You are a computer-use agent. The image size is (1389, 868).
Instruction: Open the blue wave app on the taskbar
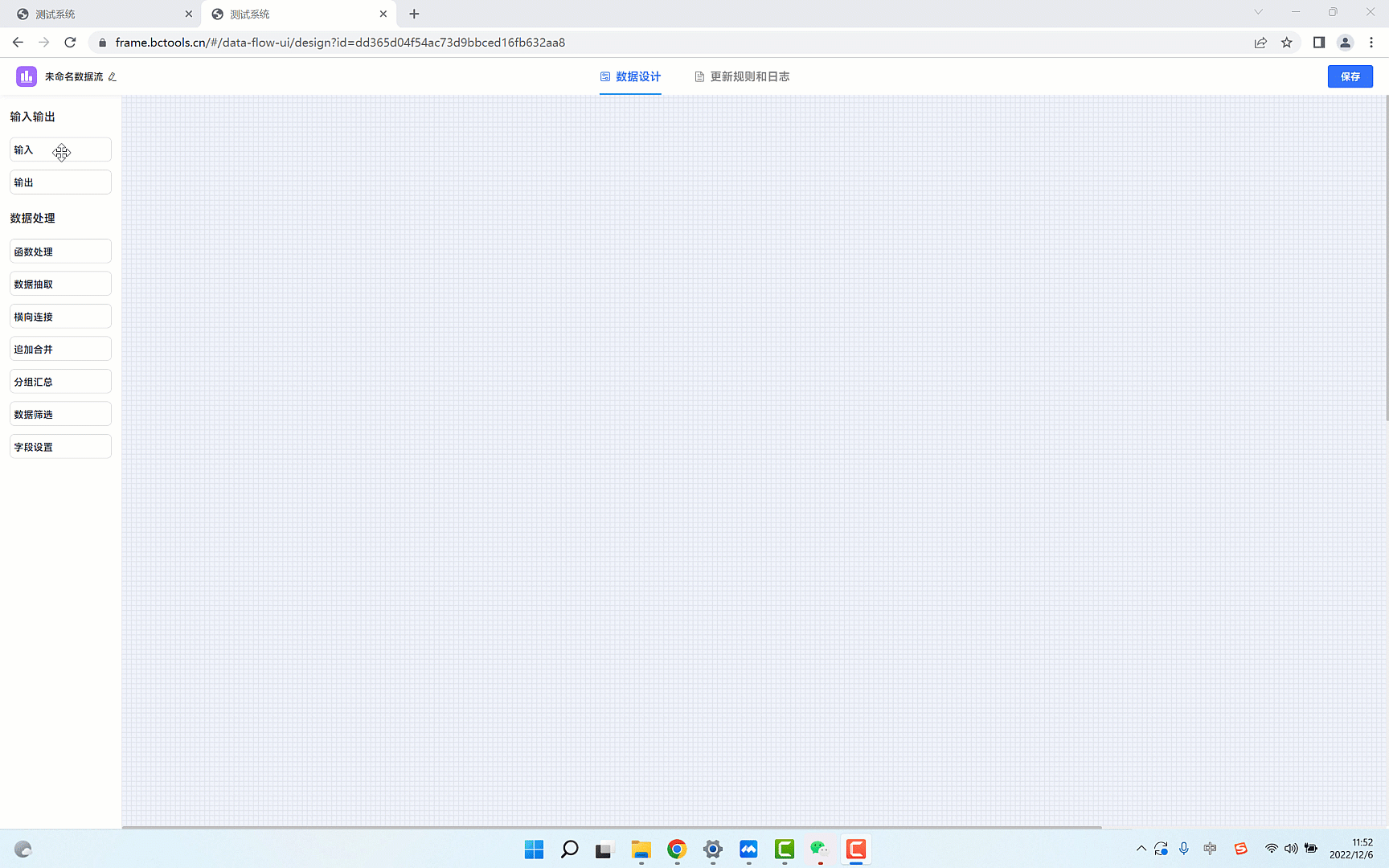[748, 850]
